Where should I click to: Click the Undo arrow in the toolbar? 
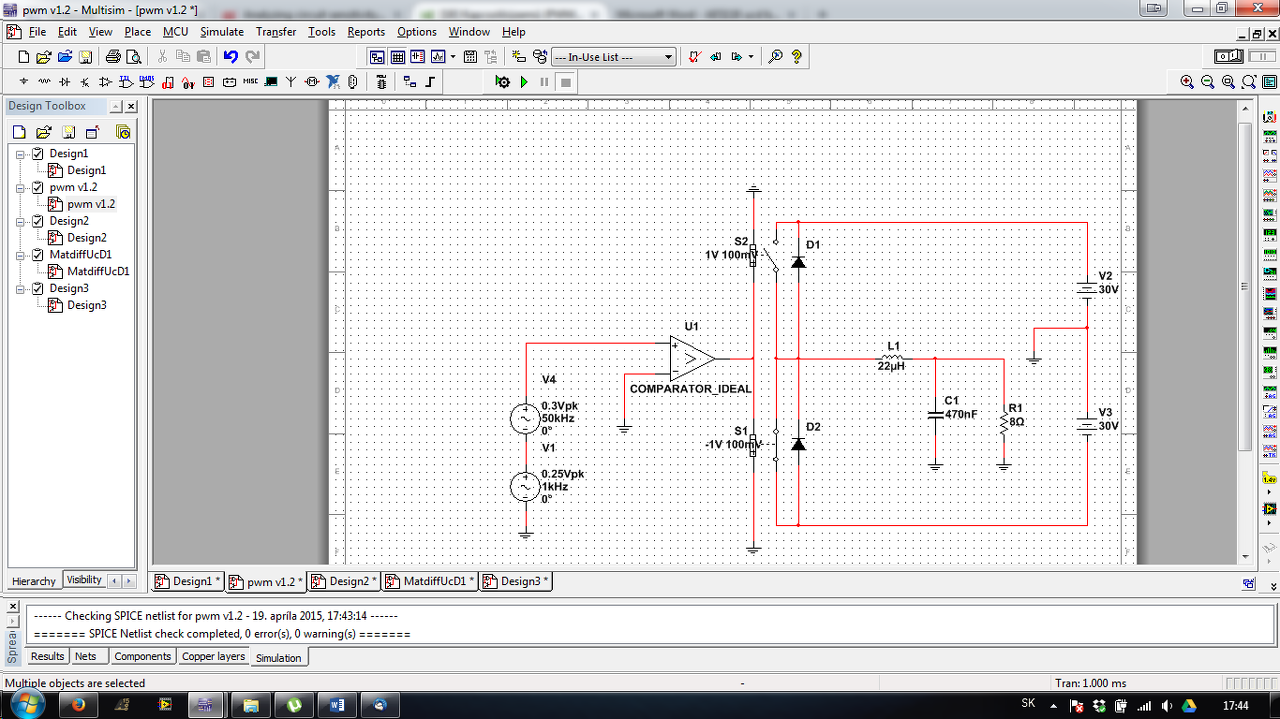[231, 57]
